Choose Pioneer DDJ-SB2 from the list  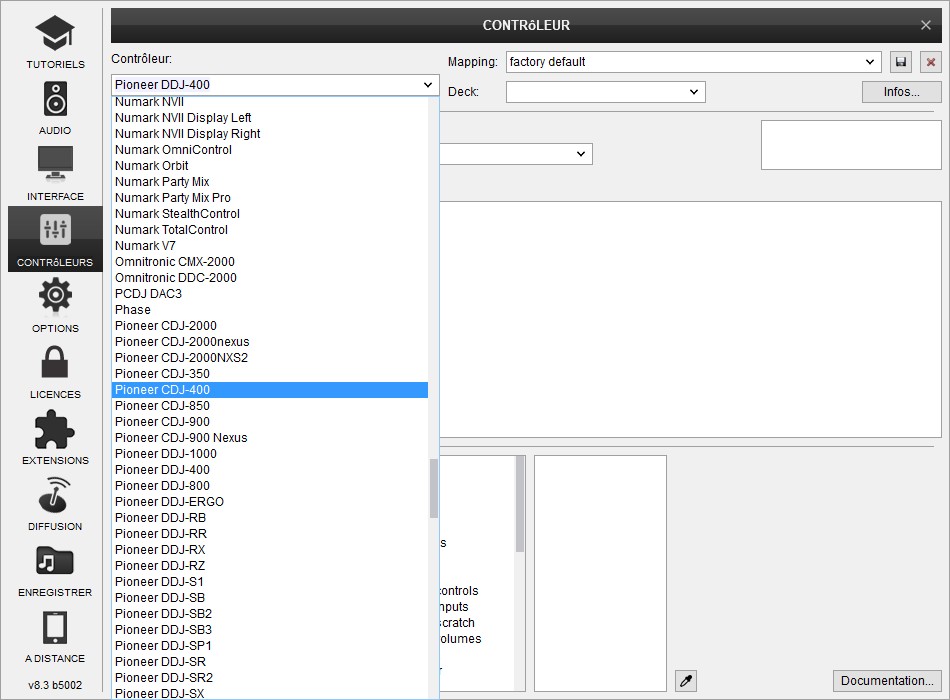270,613
